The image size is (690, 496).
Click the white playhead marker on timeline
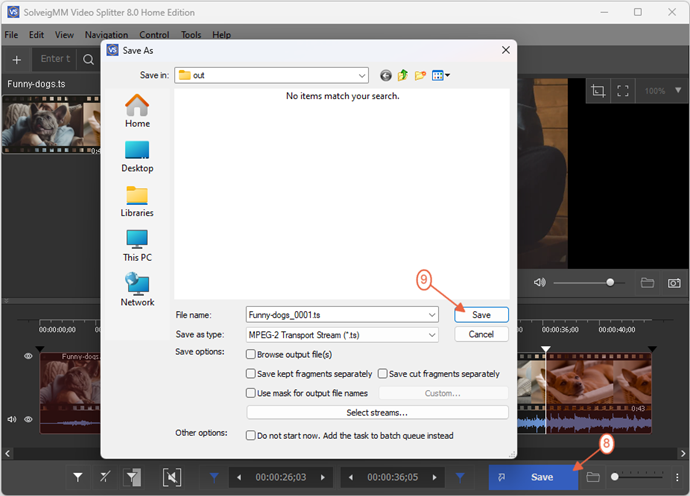(546, 349)
